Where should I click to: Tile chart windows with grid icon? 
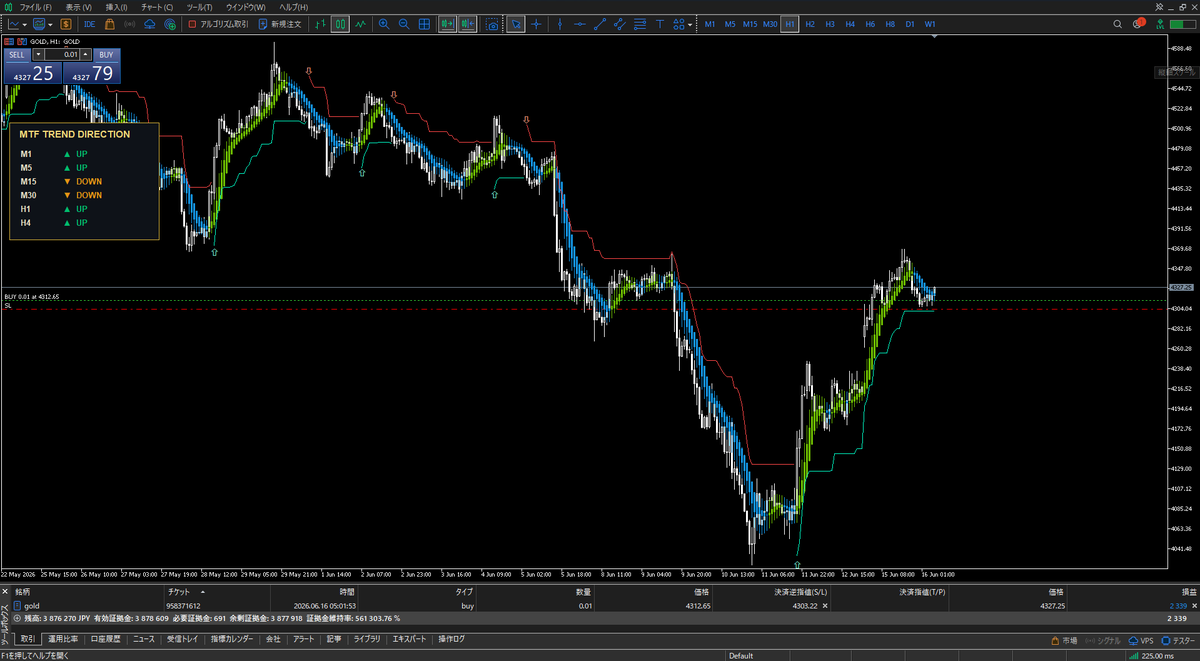point(424,23)
